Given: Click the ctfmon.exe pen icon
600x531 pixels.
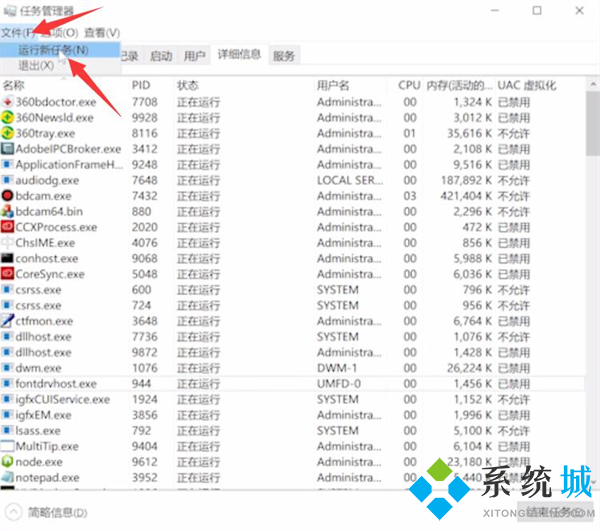Looking at the screenshot, I should (7, 321).
